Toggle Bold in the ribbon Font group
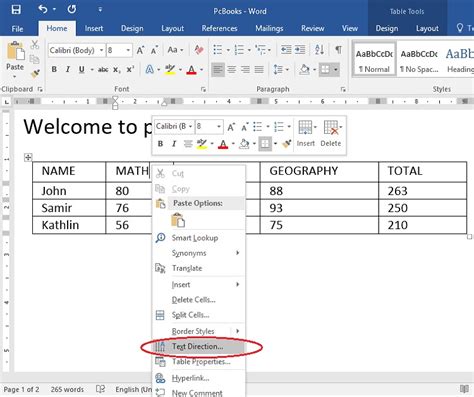474x397 pixels. pos(54,69)
